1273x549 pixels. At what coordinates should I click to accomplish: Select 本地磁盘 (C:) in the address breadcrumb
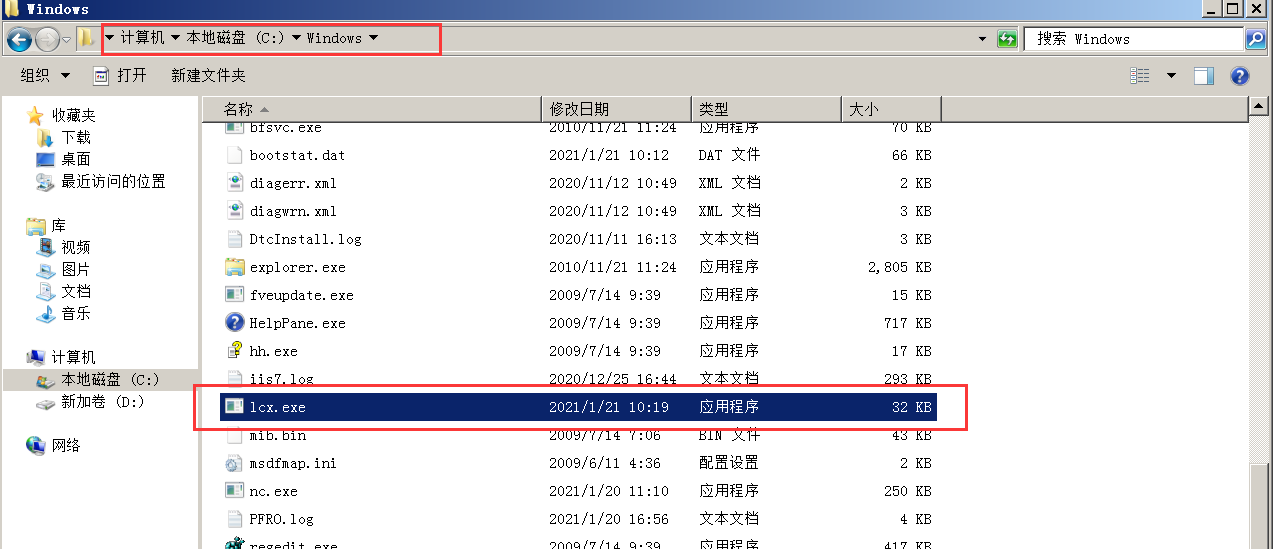click(236, 38)
